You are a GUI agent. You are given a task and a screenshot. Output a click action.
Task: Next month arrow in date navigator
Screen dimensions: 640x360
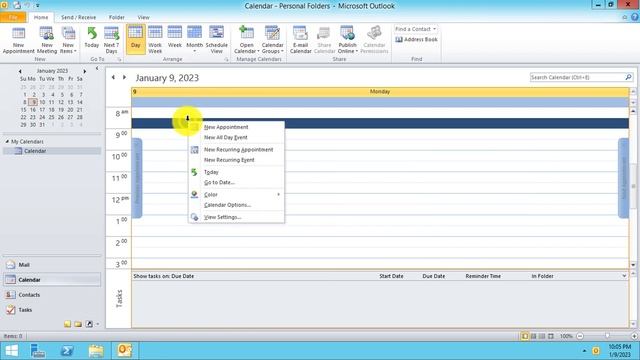click(84, 71)
